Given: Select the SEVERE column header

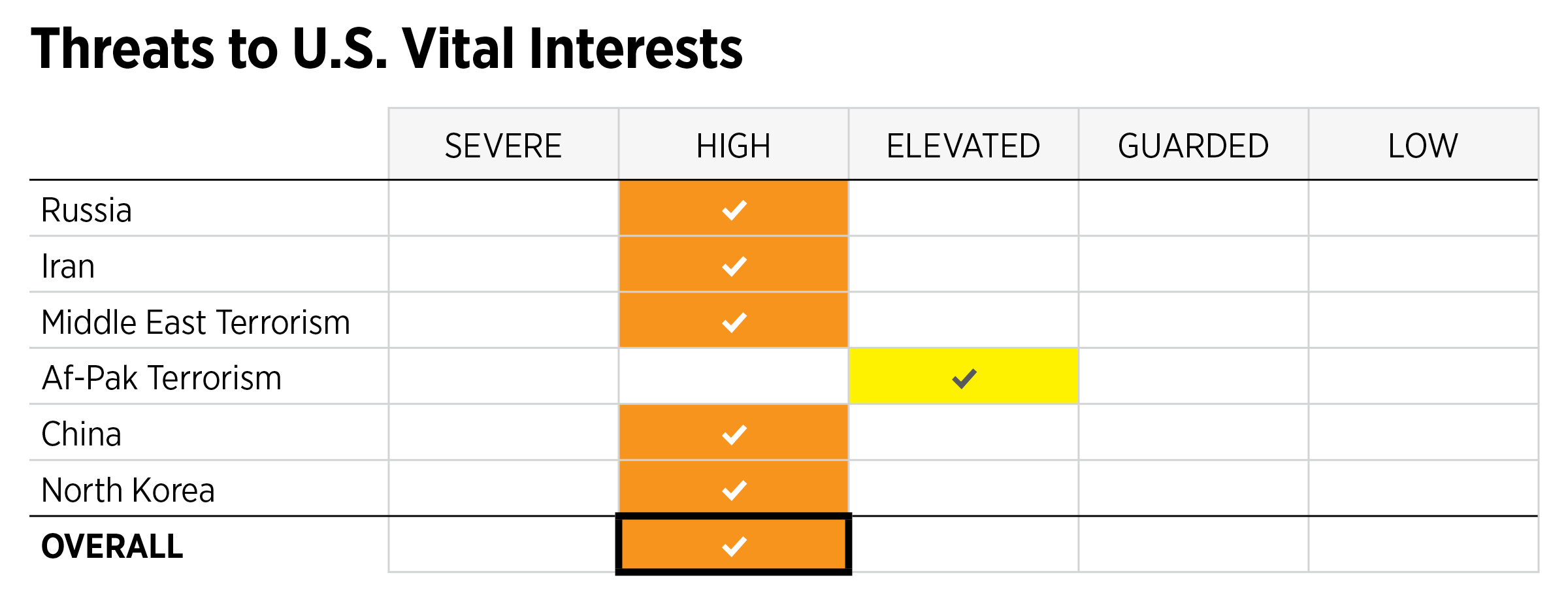Looking at the screenshot, I should (x=503, y=146).
